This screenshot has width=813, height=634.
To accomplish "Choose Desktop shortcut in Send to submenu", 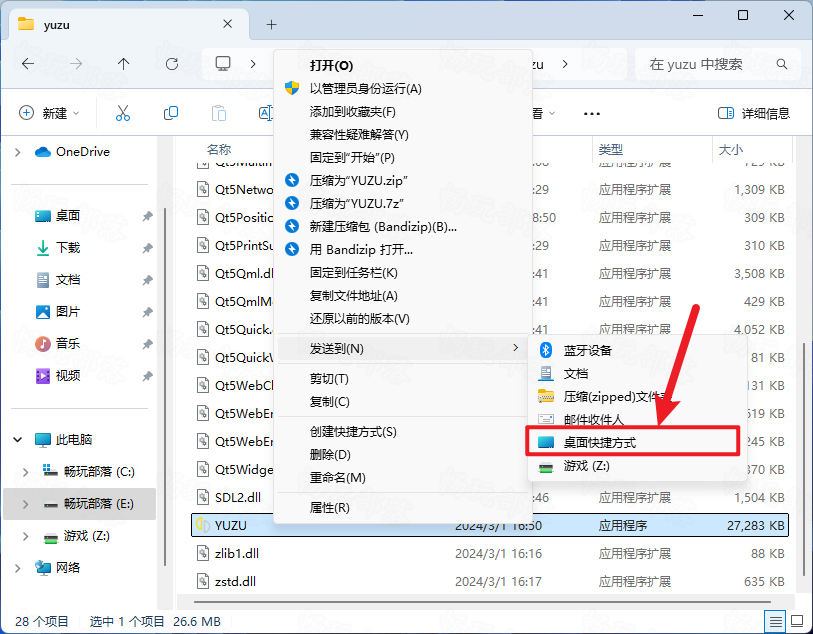I will (633, 442).
